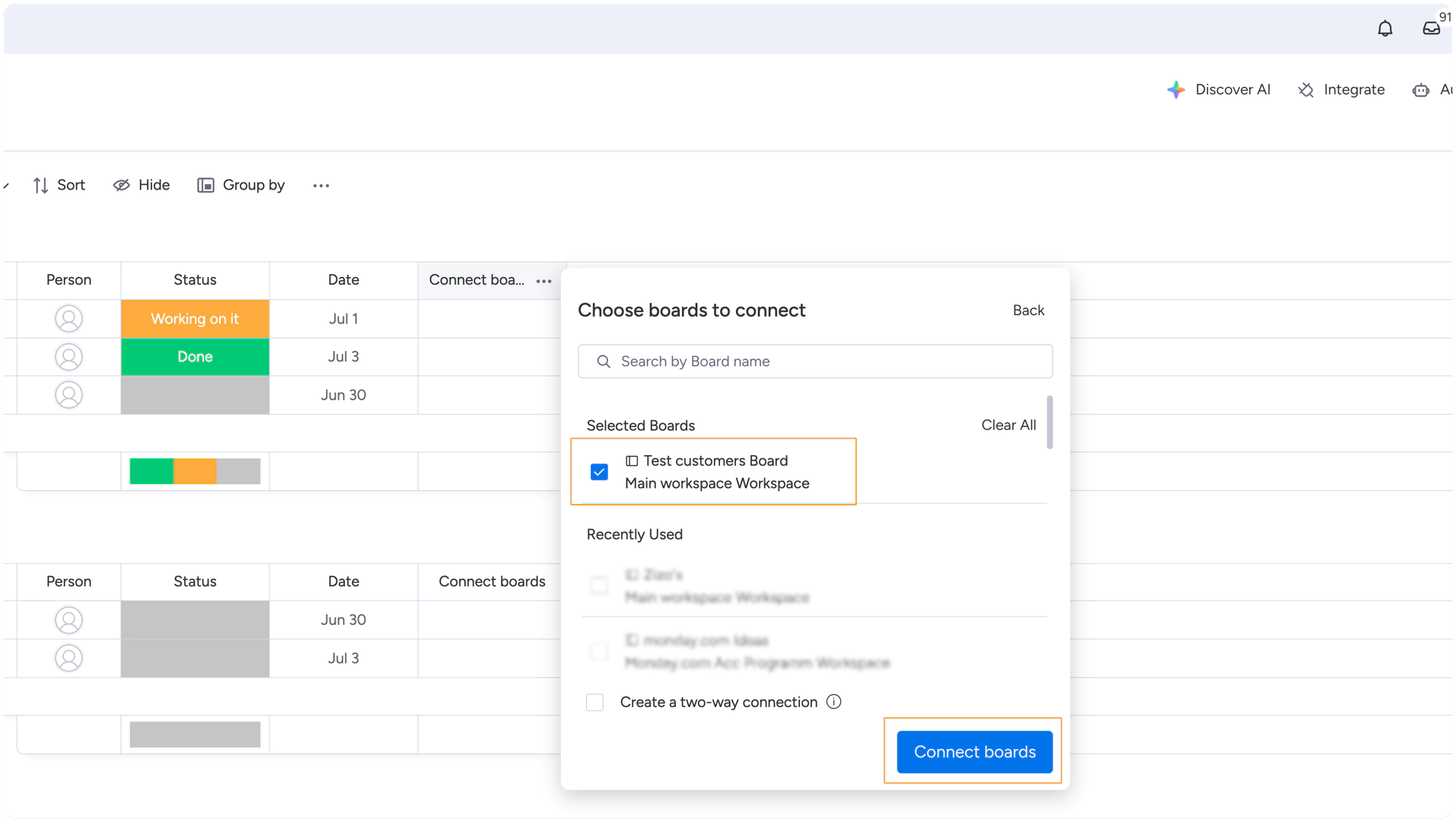The width and height of the screenshot is (1456, 822).
Task: Click the Discover AI sparkle icon
Action: click(1176, 90)
